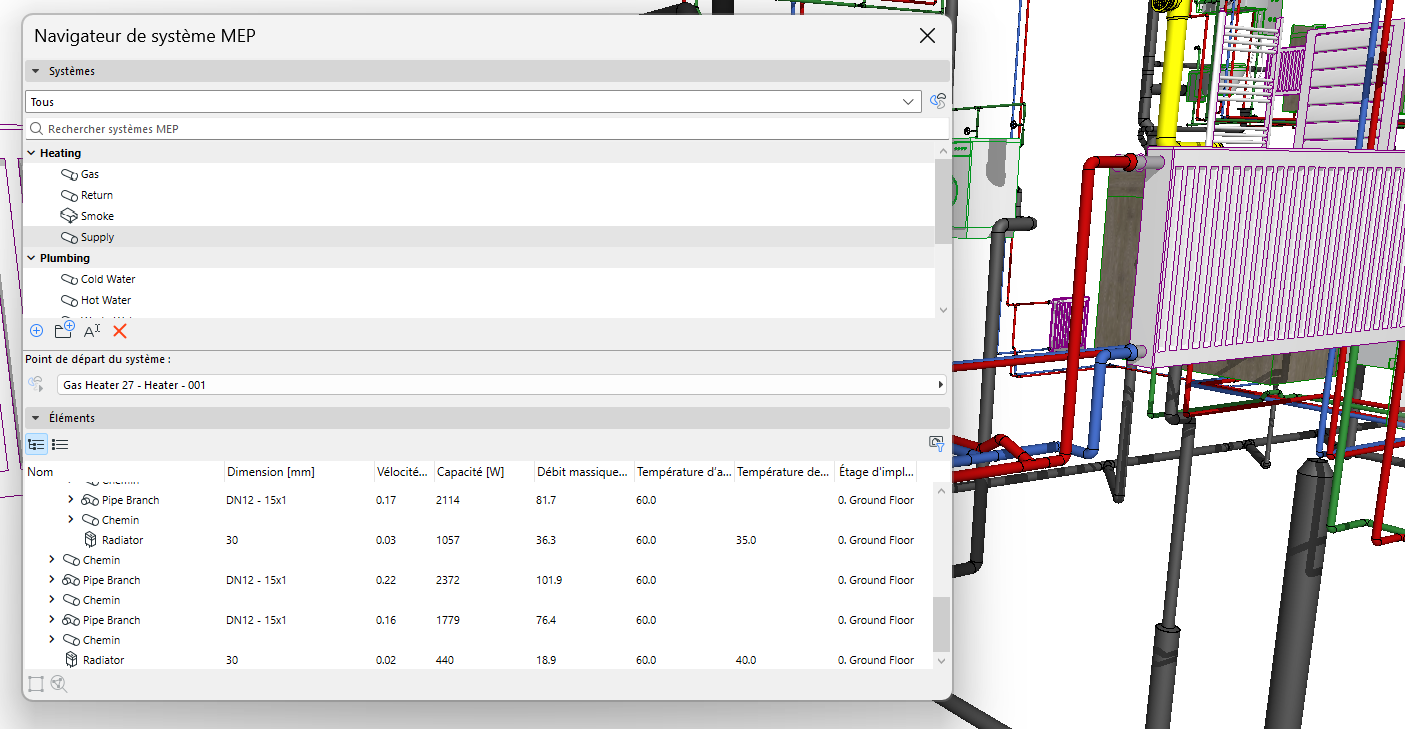1405x729 pixels.
Task: Click the elements table scroll-up arrow
Action: 940,490
